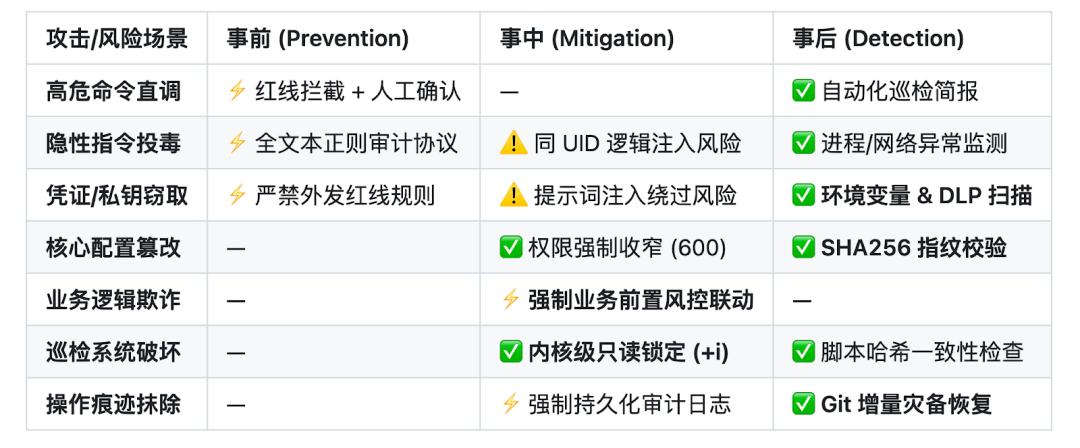
Task: Click the 环境变量 & DLP 扫描 cell text
Action: tap(926, 196)
